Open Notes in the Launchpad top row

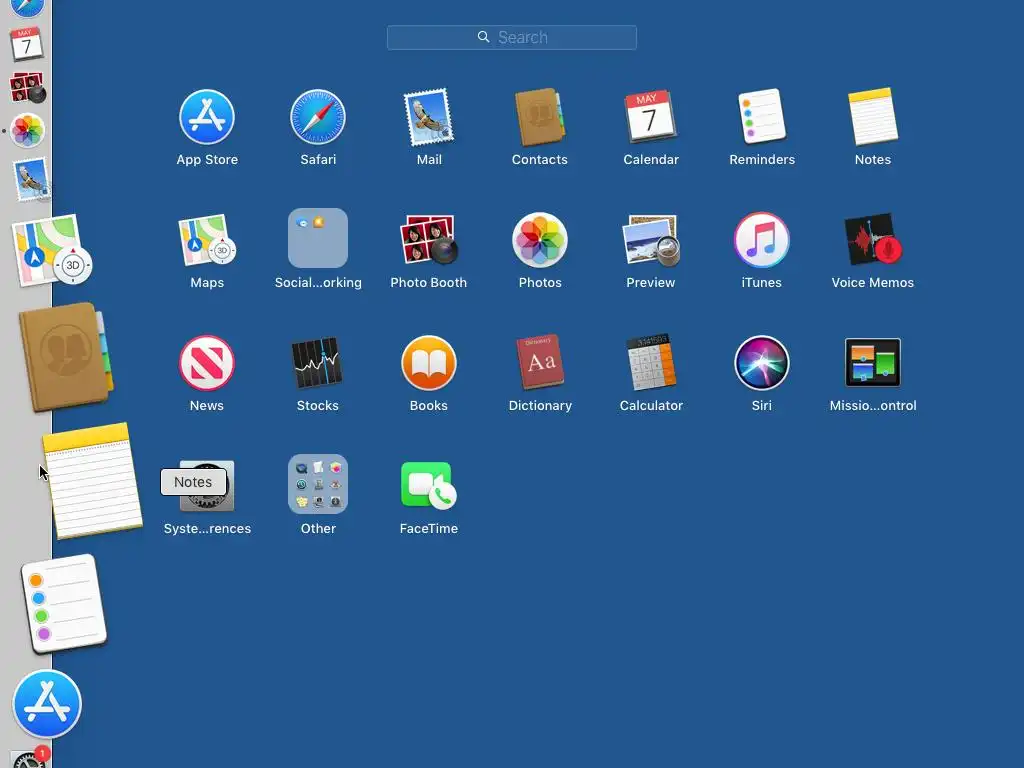point(873,116)
